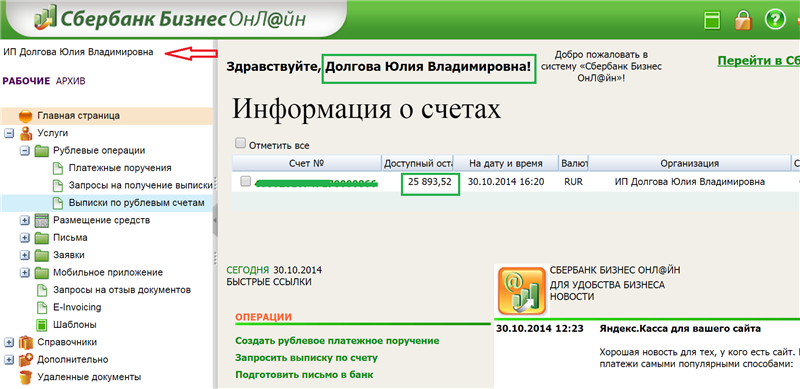Click the sidebar collapse splitter handle
This screenshot has width=800, height=389.
[x=215, y=220]
